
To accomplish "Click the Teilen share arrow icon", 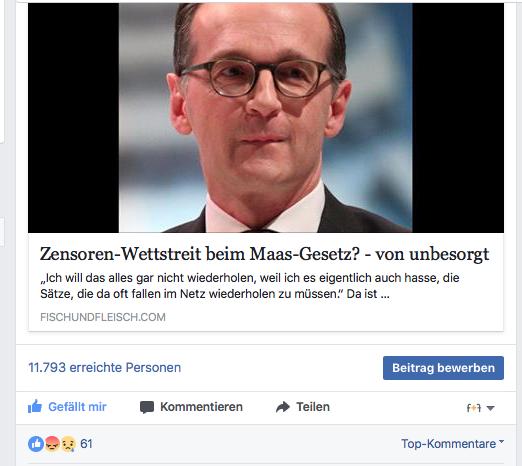I will (283, 407).
